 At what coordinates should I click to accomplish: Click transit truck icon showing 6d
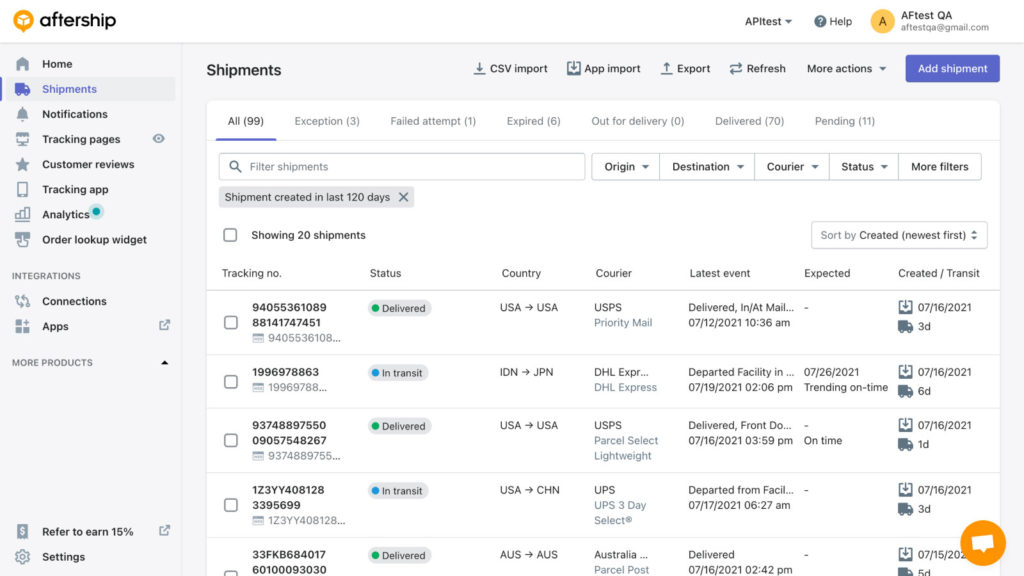click(x=905, y=391)
